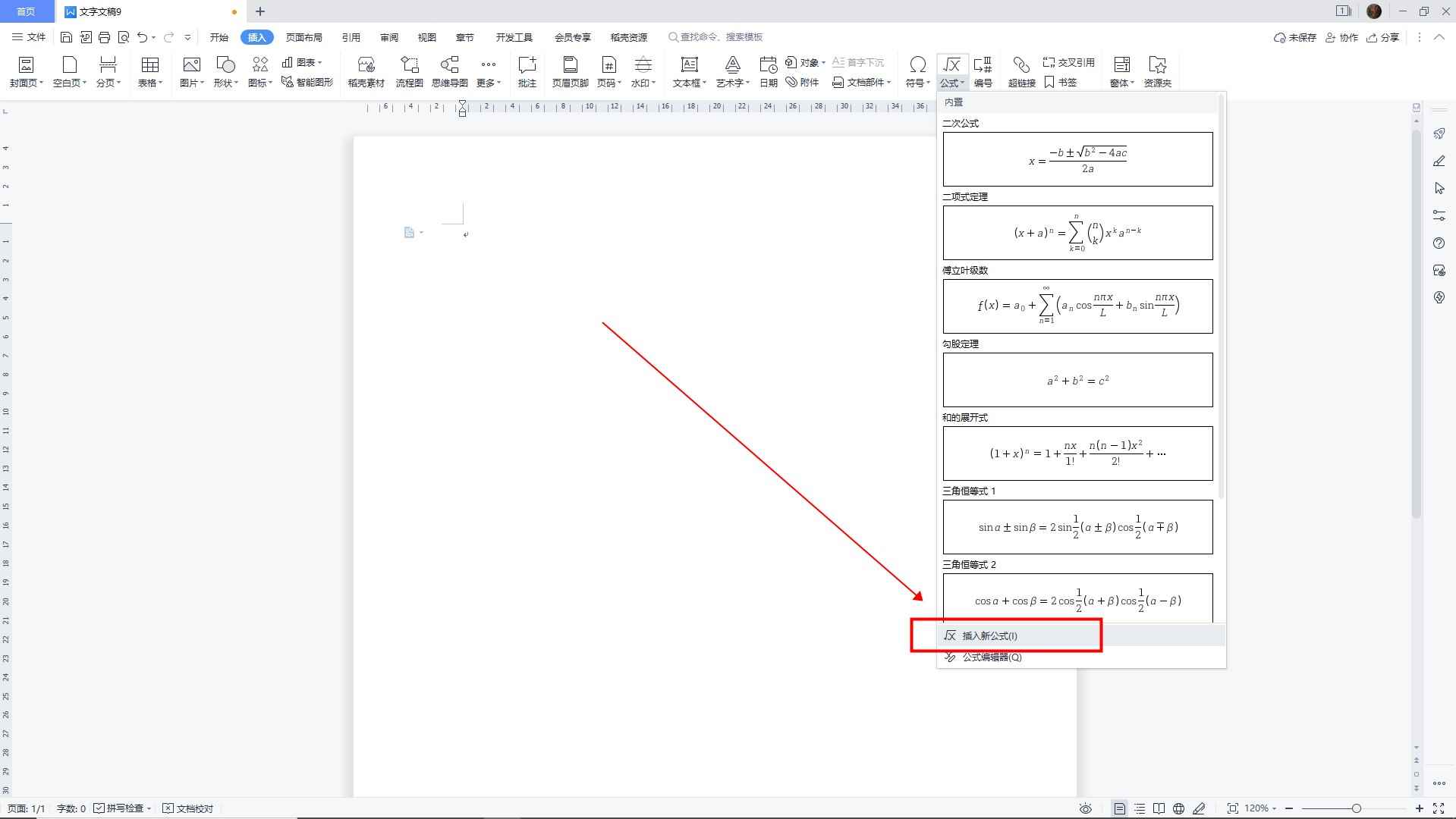Click the 流程图 flowchart icon
The width and height of the screenshot is (1456, 819).
(x=409, y=72)
